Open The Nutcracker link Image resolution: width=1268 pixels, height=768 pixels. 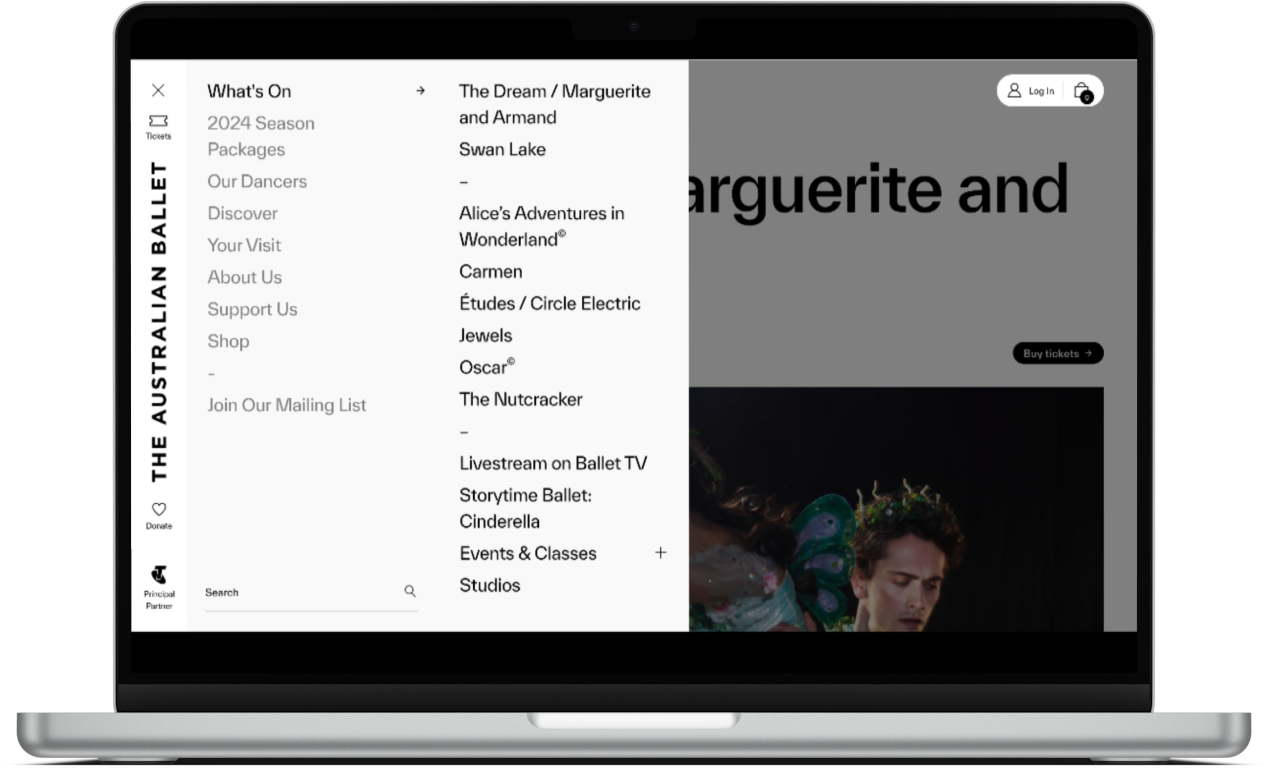pos(520,399)
